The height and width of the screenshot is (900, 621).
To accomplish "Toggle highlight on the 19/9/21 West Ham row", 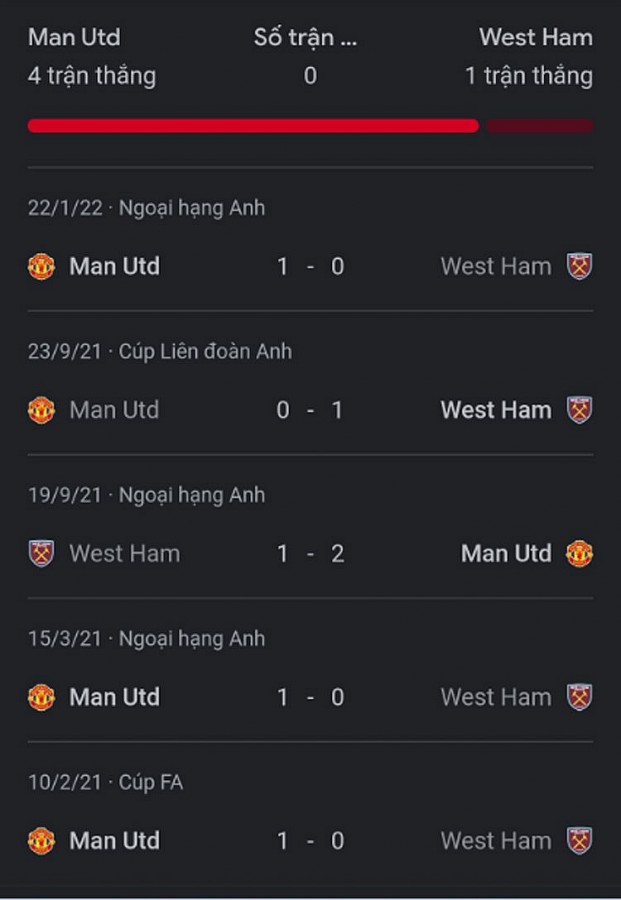I will pyautogui.click(x=310, y=553).
